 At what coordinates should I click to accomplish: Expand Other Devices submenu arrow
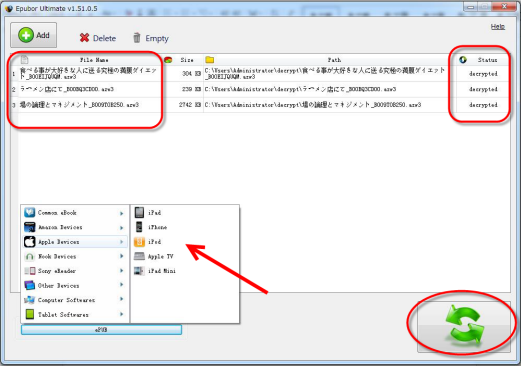[x=122, y=285]
